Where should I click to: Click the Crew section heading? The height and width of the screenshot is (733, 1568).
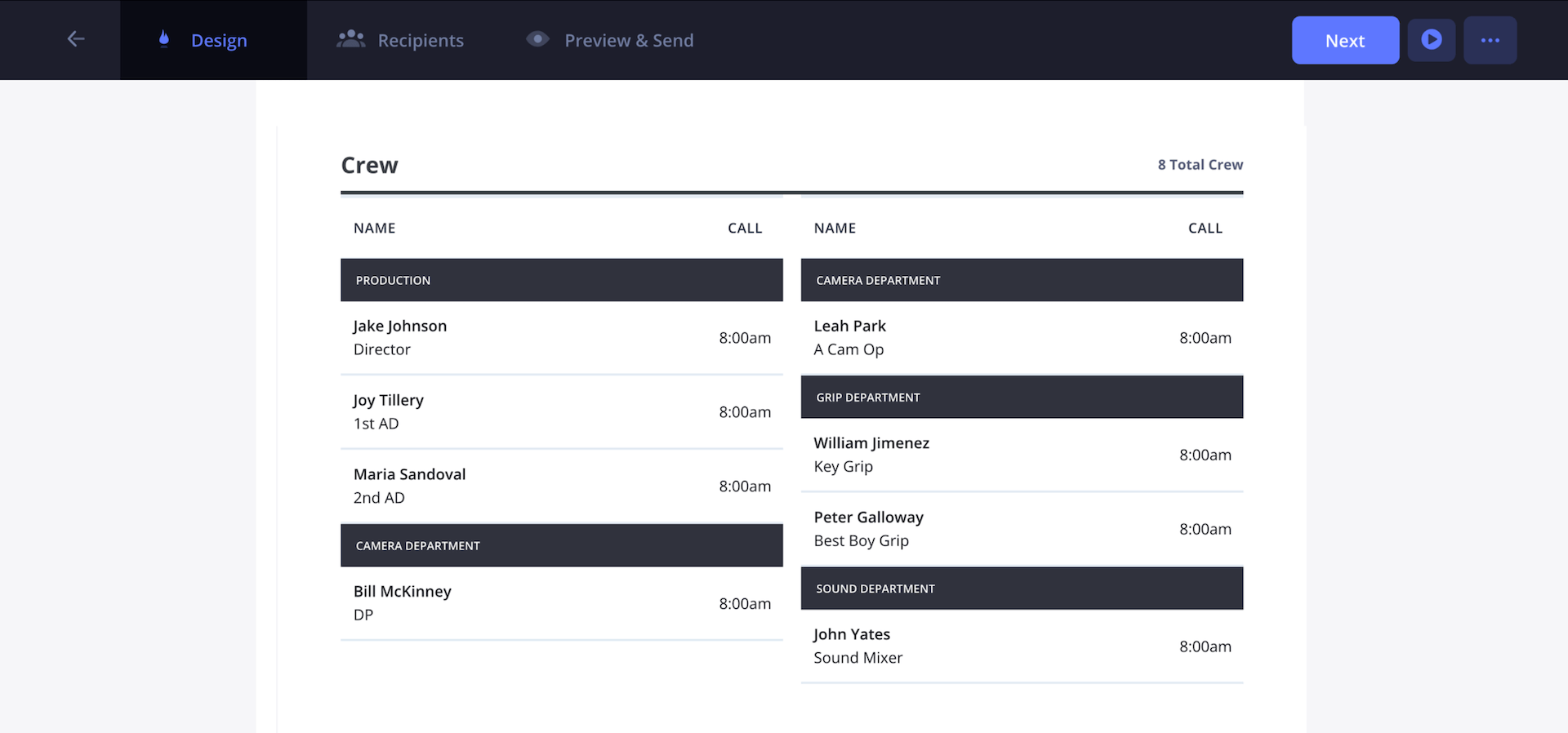pyautogui.click(x=369, y=166)
